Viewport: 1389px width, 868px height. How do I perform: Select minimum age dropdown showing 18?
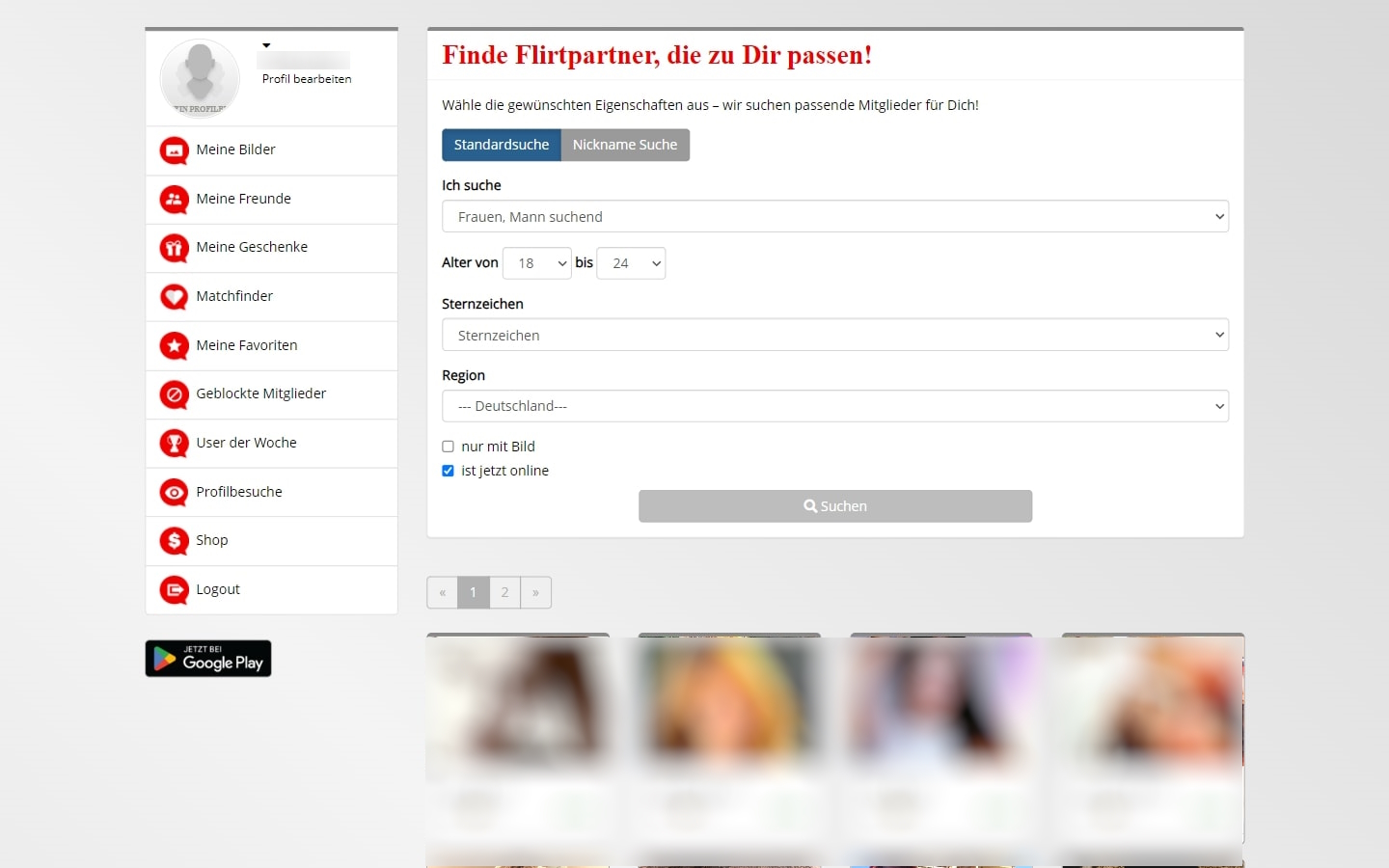(x=536, y=263)
